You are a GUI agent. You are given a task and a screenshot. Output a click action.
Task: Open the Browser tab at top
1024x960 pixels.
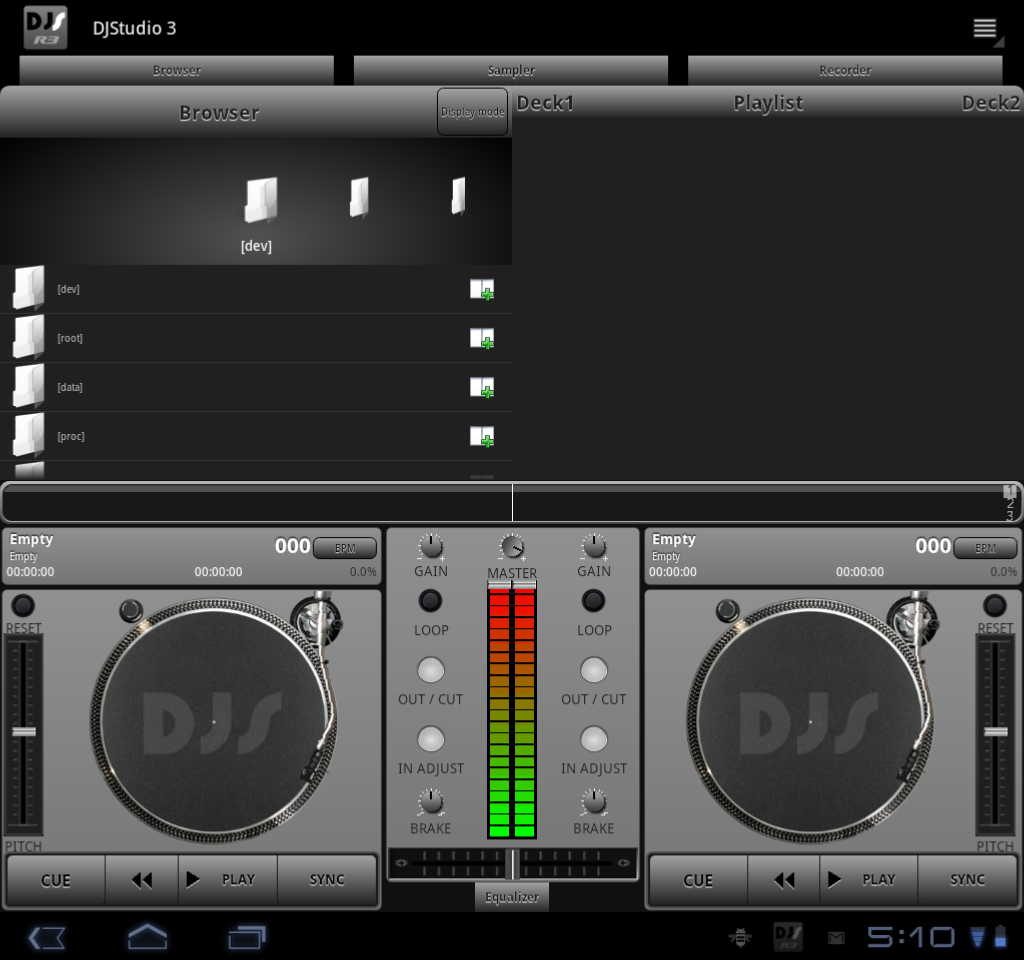tap(176, 70)
